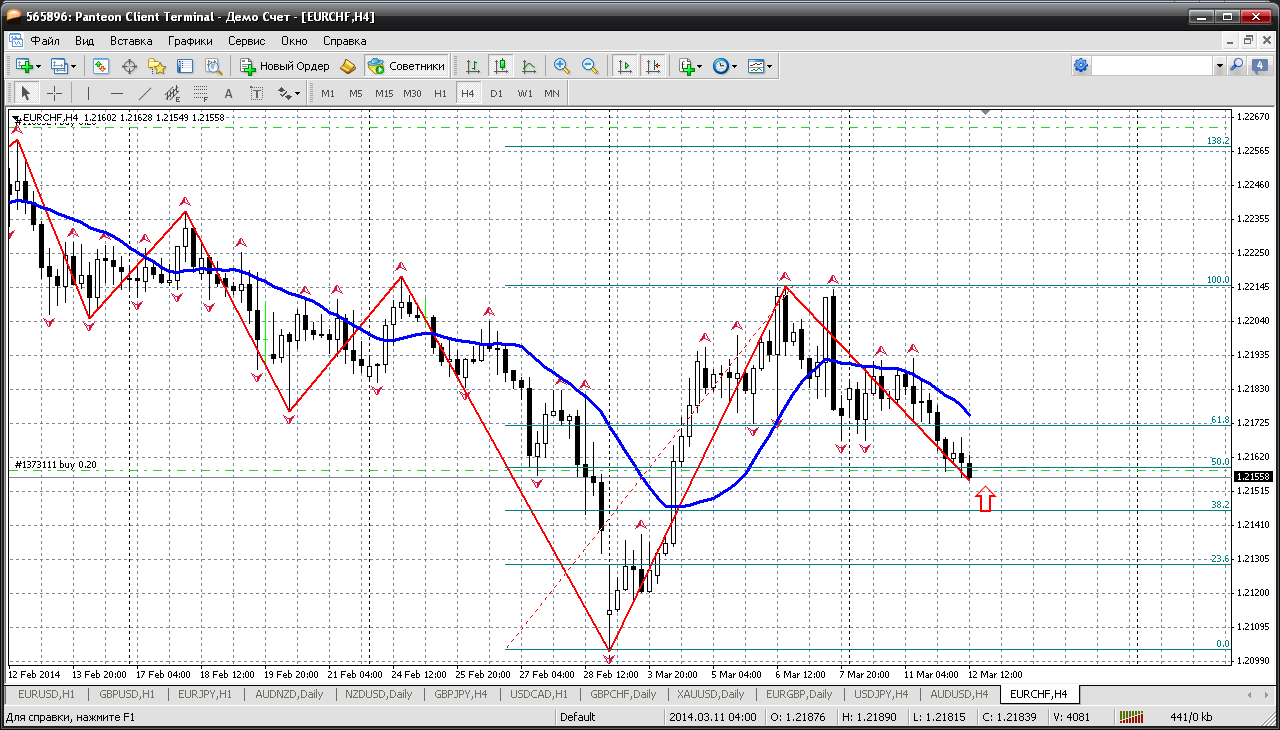Open the new chart dropdown arrow
The width and height of the screenshot is (1280, 730).
(38, 66)
